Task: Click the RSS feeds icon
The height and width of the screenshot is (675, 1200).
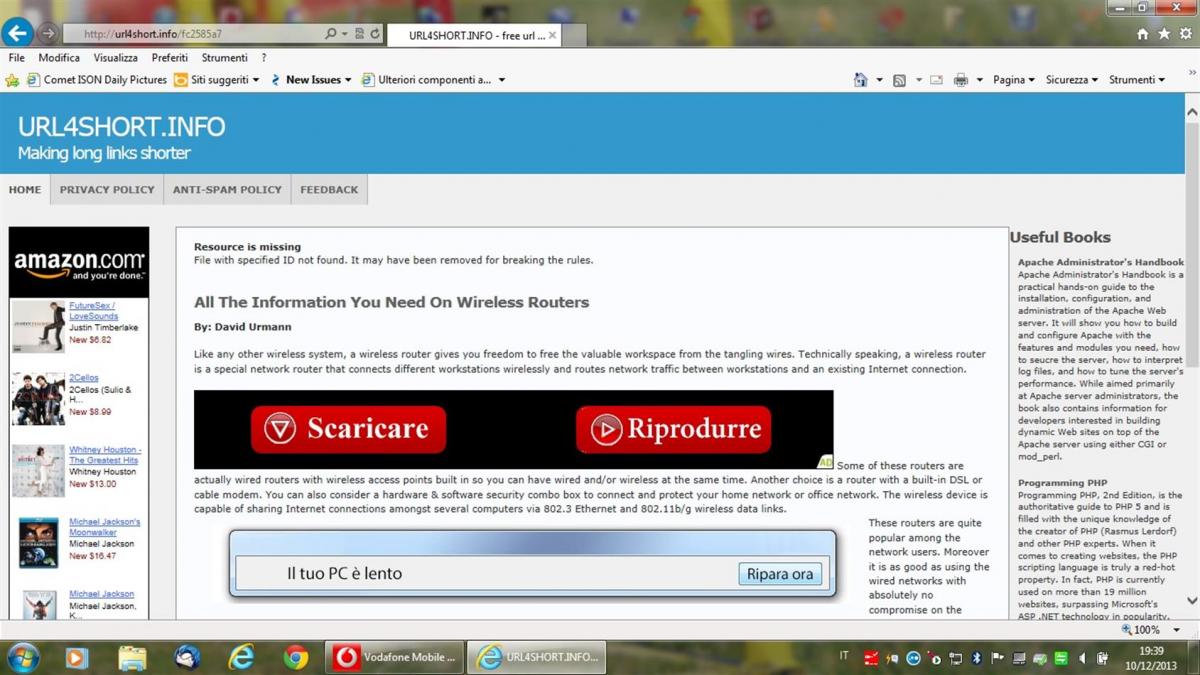Action: coord(899,80)
